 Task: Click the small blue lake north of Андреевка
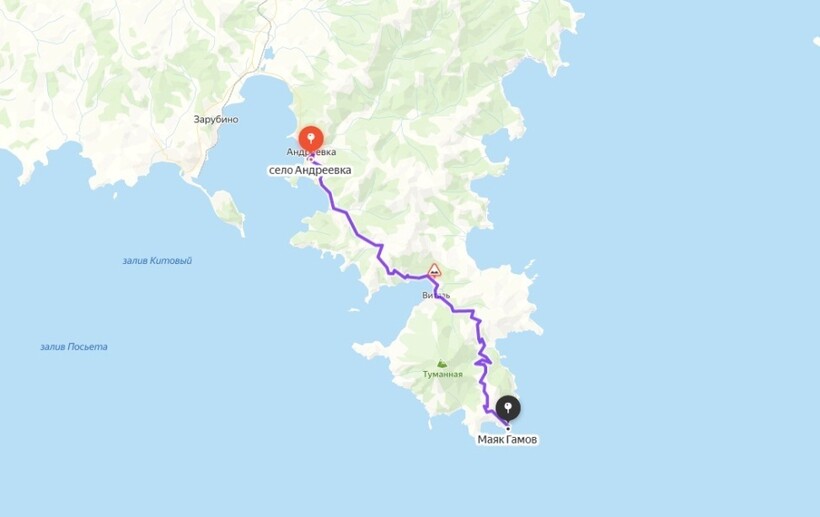tap(269, 53)
